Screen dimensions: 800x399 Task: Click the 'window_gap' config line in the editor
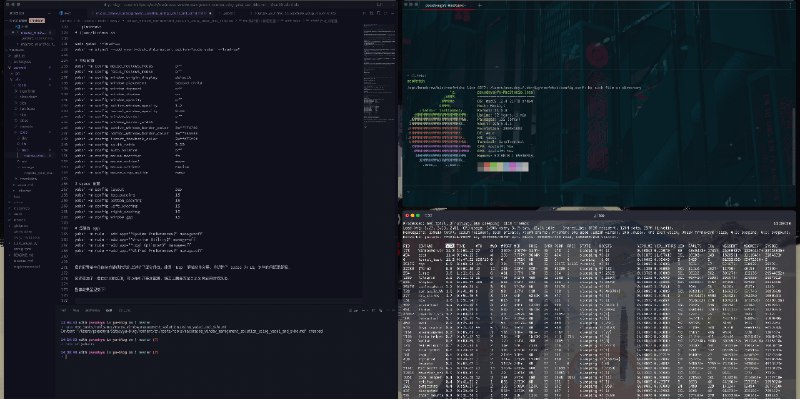[128, 217]
